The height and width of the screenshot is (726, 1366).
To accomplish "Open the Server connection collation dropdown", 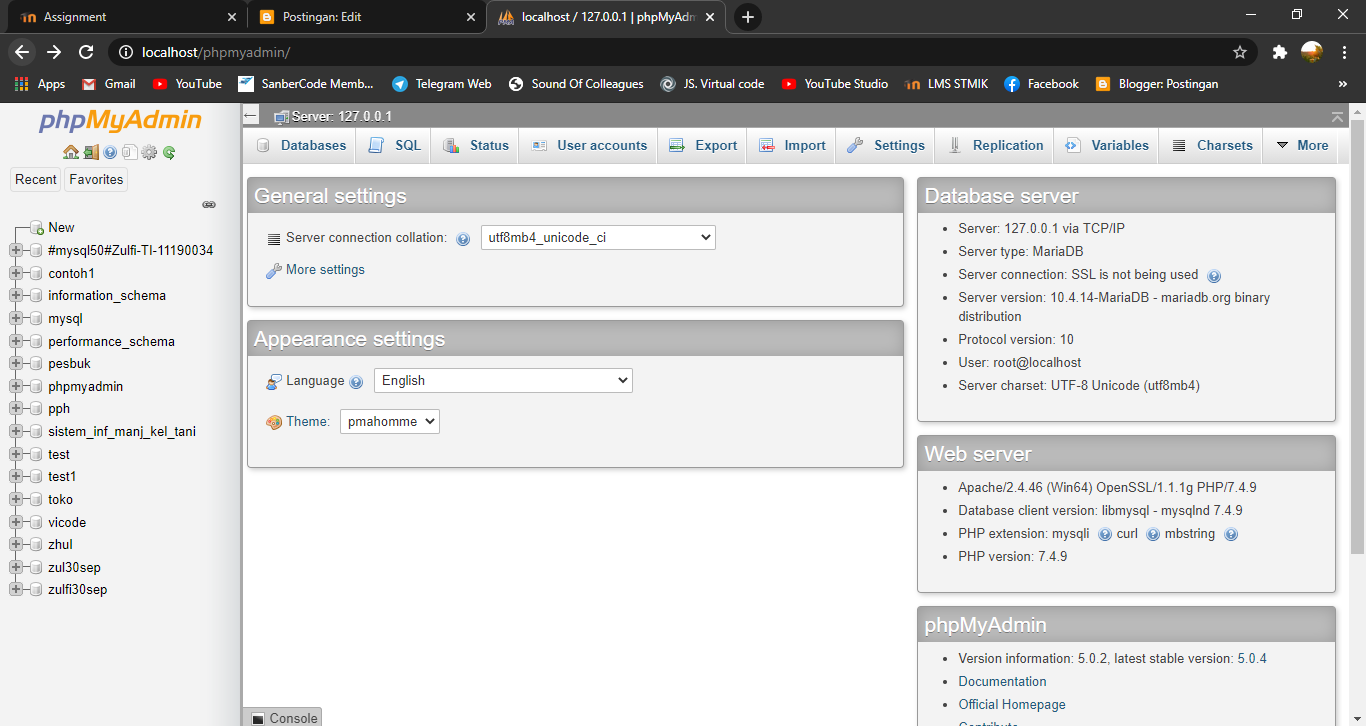I will tap(598, 237).
